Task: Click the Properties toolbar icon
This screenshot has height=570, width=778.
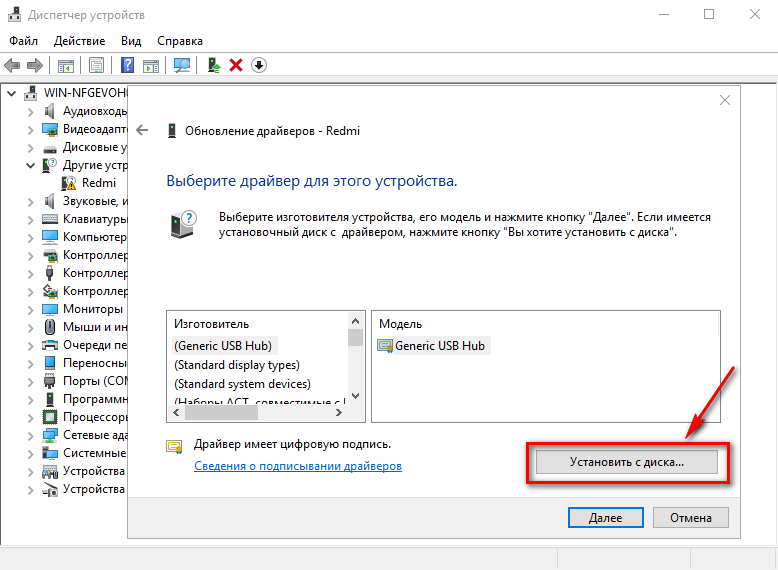Action: tap(97, 65)
